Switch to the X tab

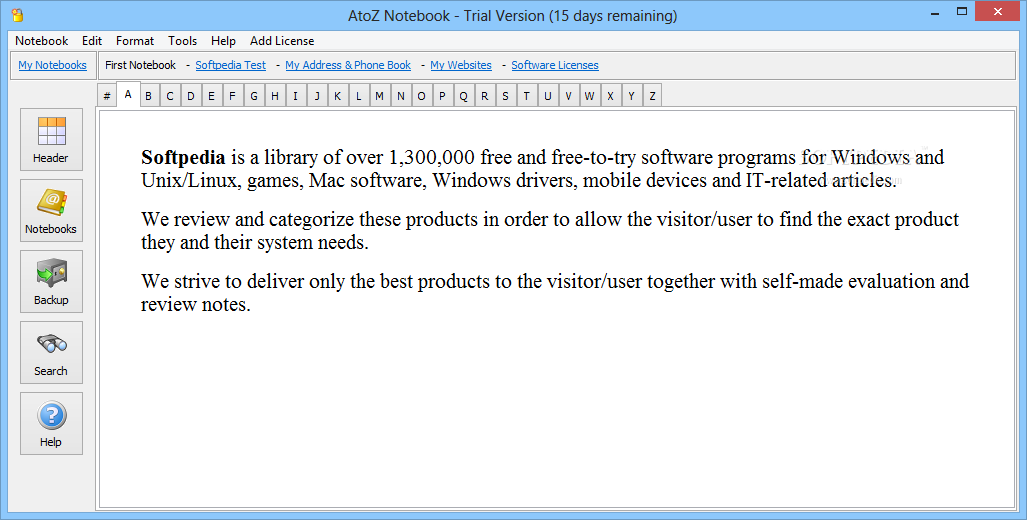[x=610, y=96]
